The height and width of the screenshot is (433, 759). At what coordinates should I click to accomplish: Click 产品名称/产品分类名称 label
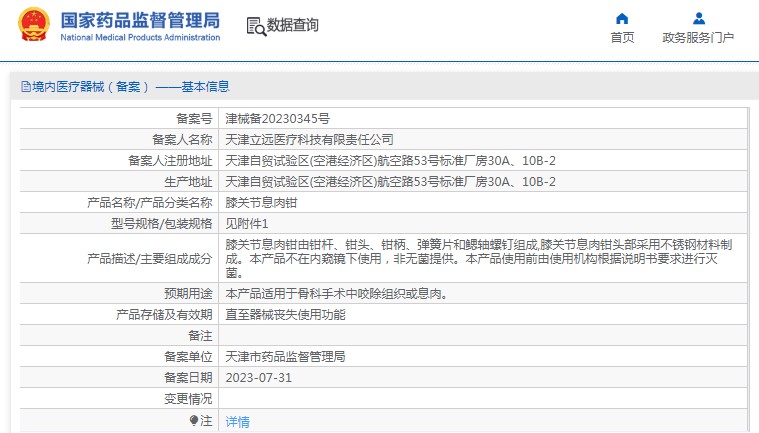(150, 203)
